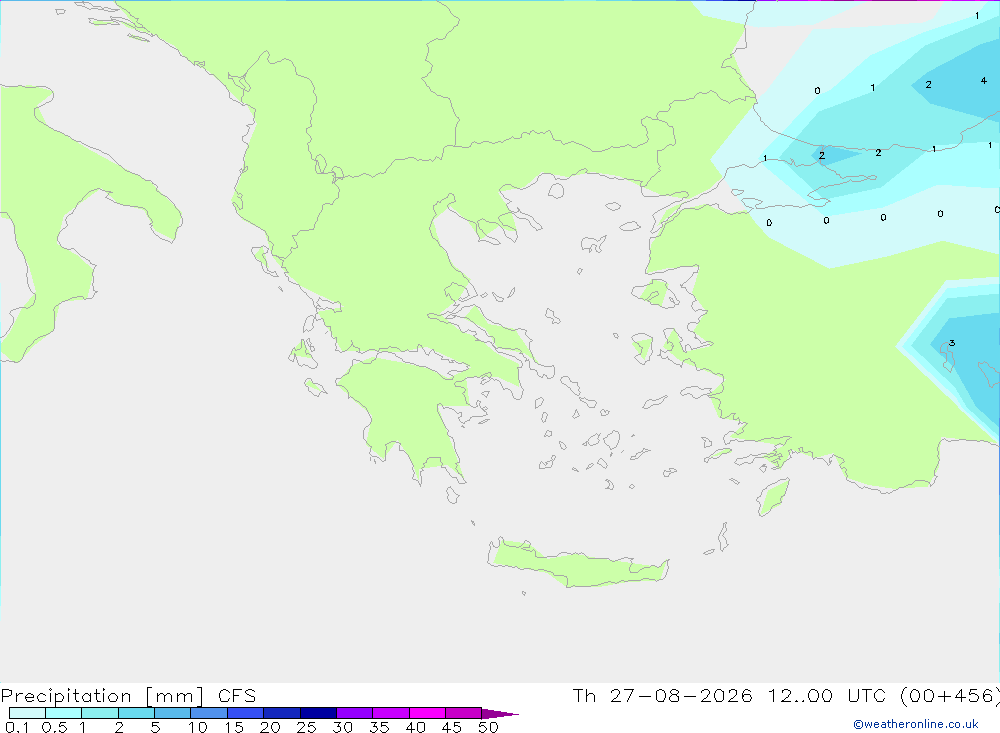Click the 'Th 27-08-2026' date text
The image size is (1000, 733).
click(x=663, y=695)
